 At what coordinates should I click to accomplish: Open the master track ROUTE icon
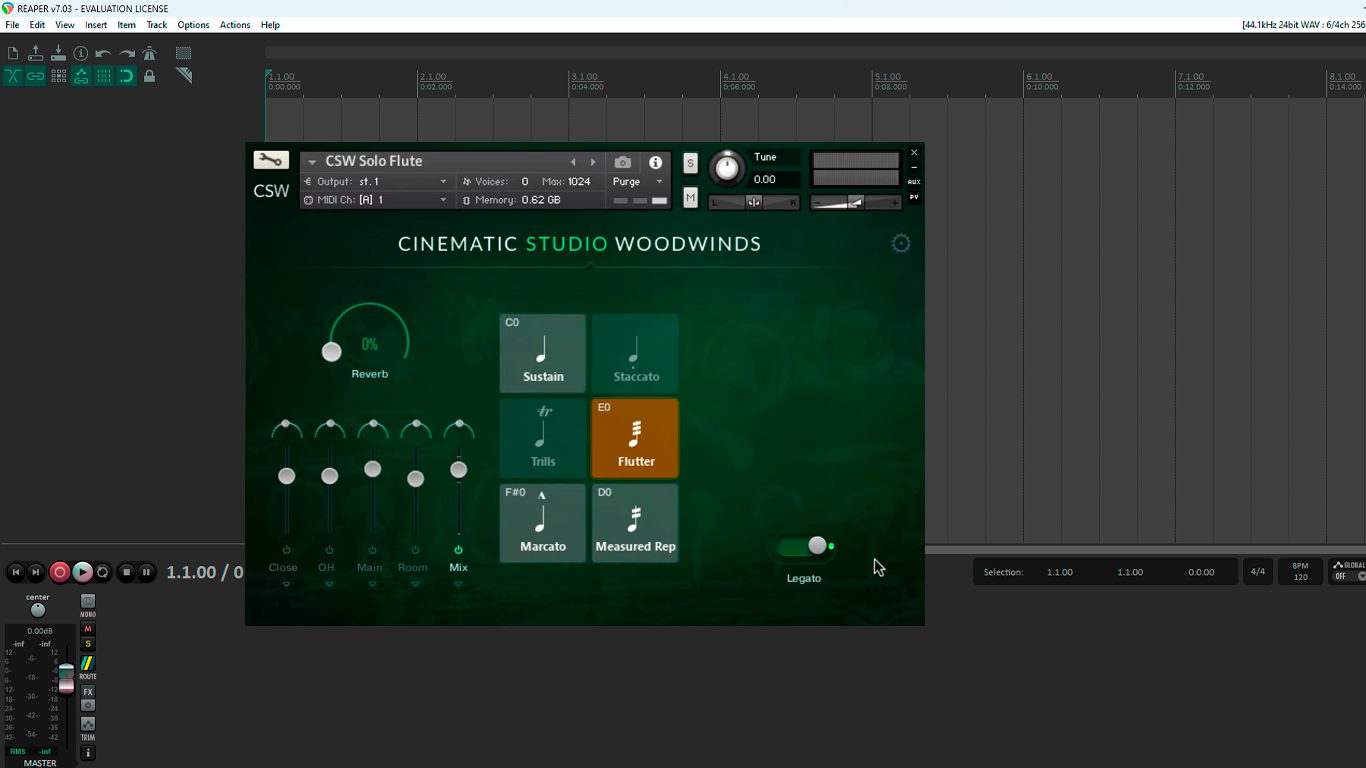point(88,664)
